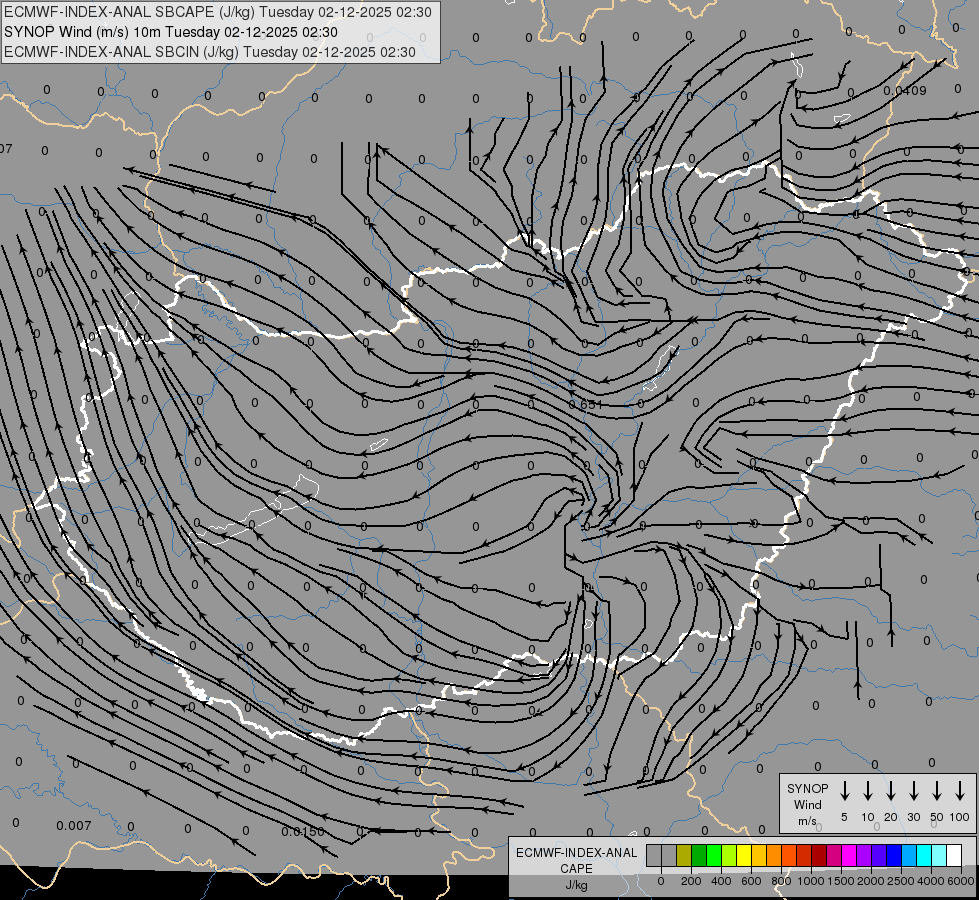Click the '0.0150' value on the map
979x900 pixels.
click(303, 832)
